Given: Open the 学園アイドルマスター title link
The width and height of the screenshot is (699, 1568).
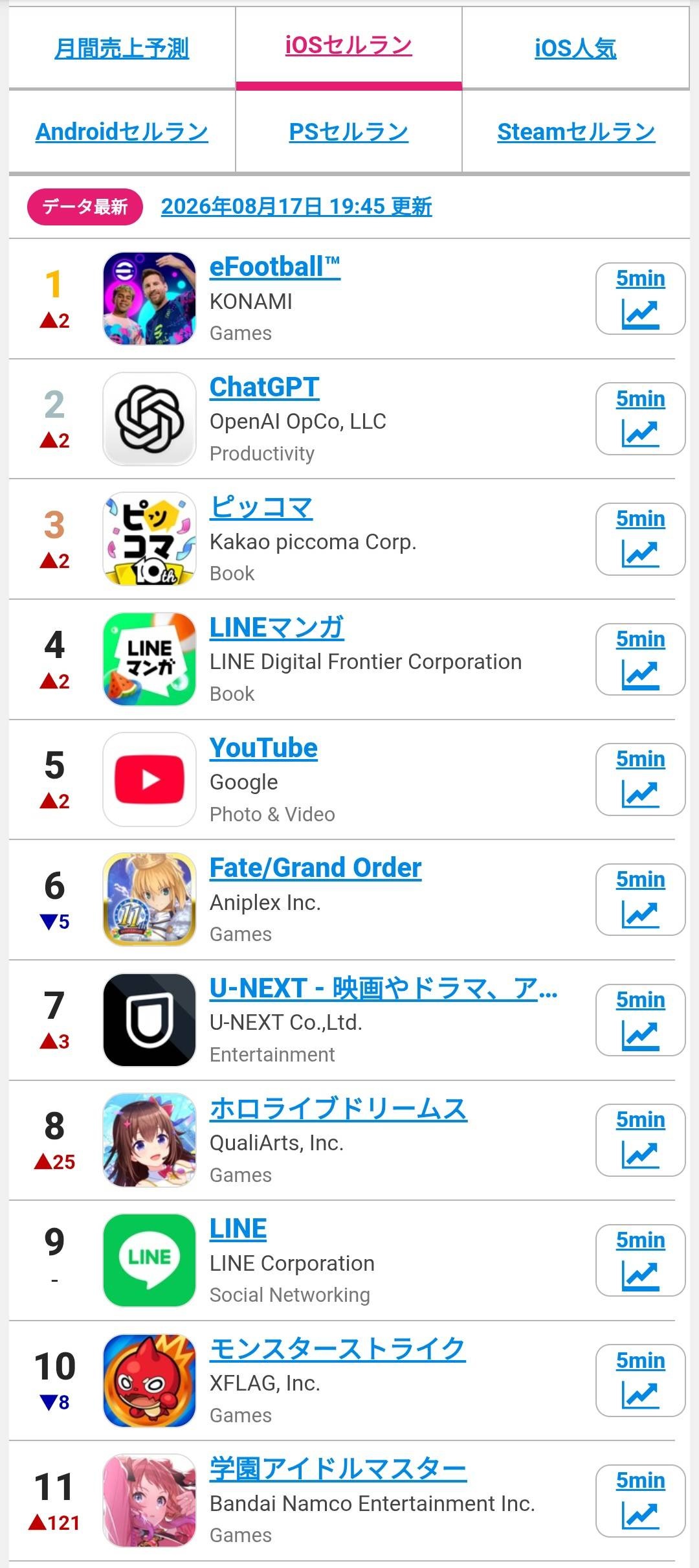Looking at the screenshot, I should (338, 1469).
